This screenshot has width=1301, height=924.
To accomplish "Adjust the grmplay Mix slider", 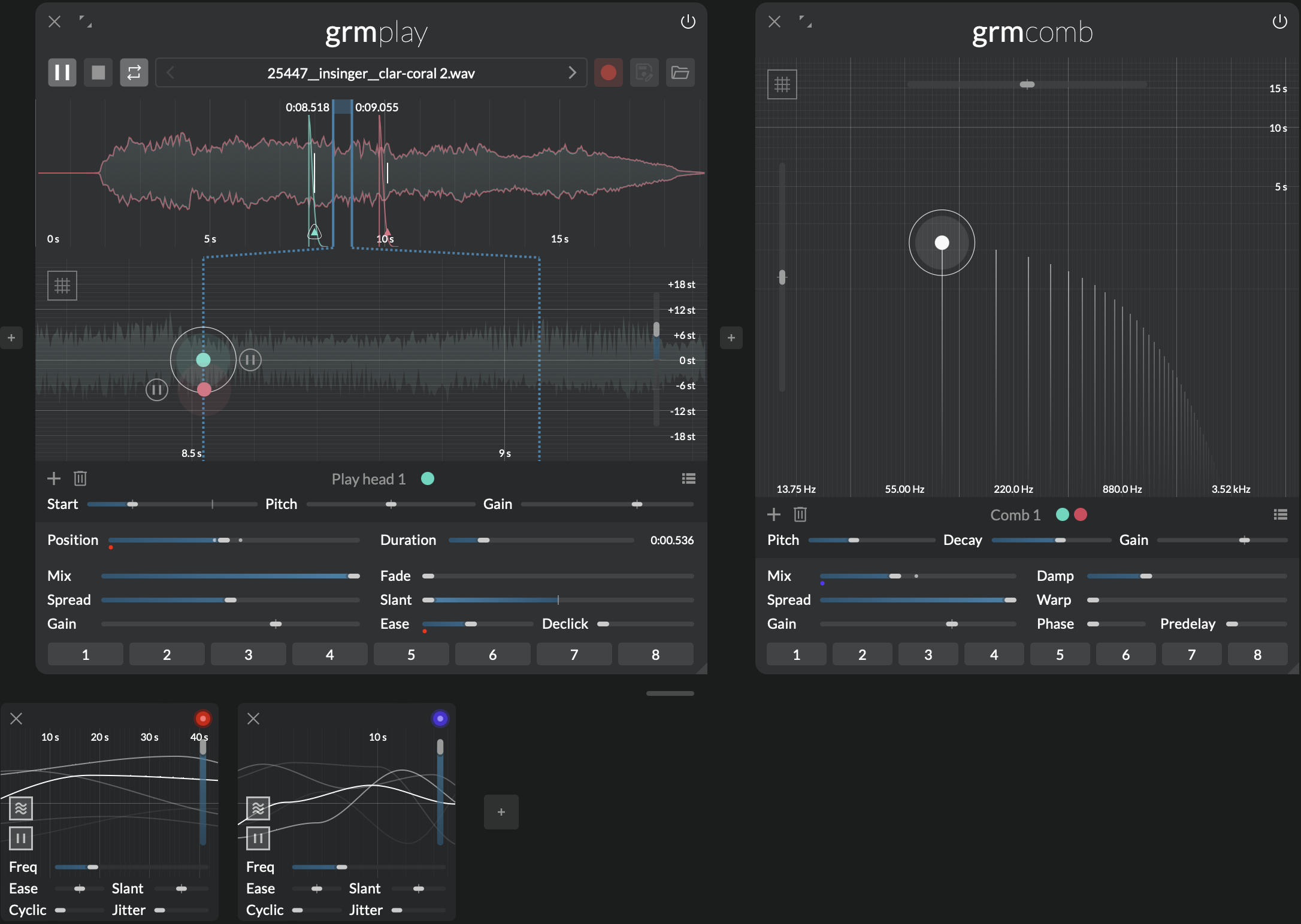I will 353,576.
